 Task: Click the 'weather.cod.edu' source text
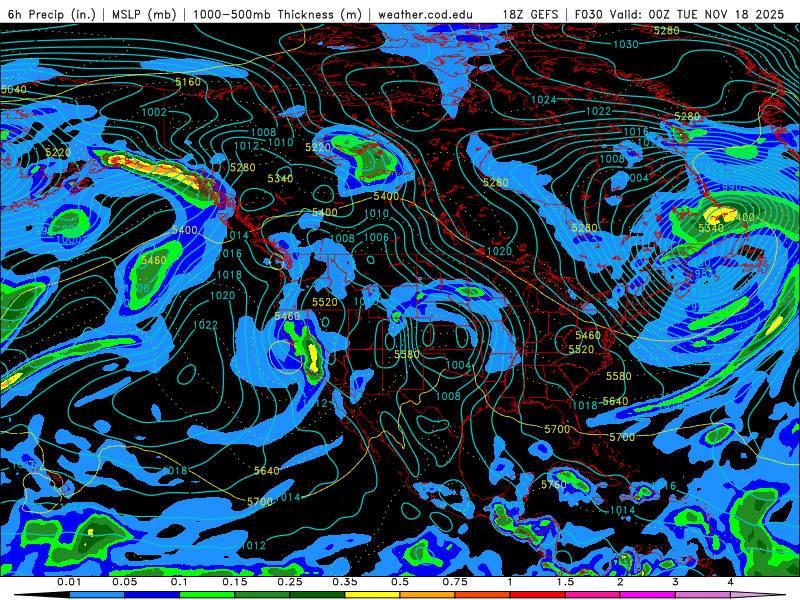[x=425, y=15]
